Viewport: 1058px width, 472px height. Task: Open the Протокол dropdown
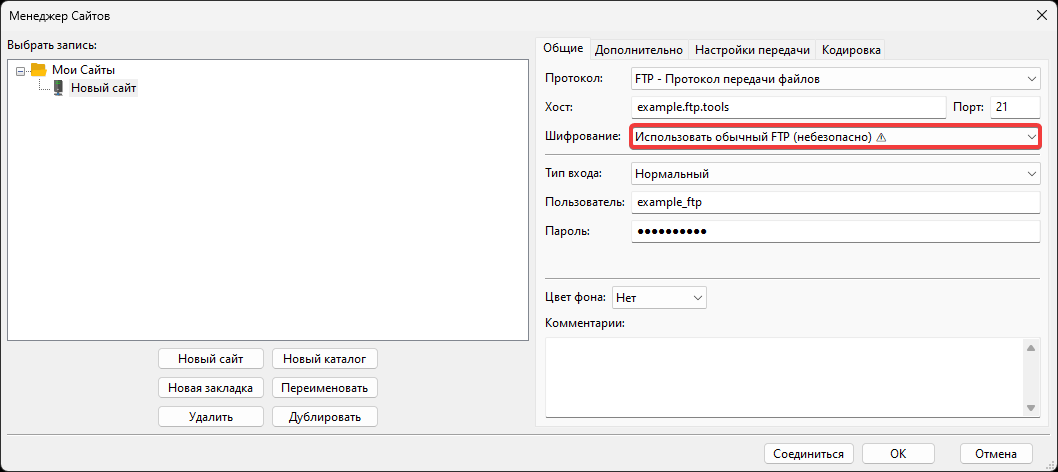[x=835, y=79]
